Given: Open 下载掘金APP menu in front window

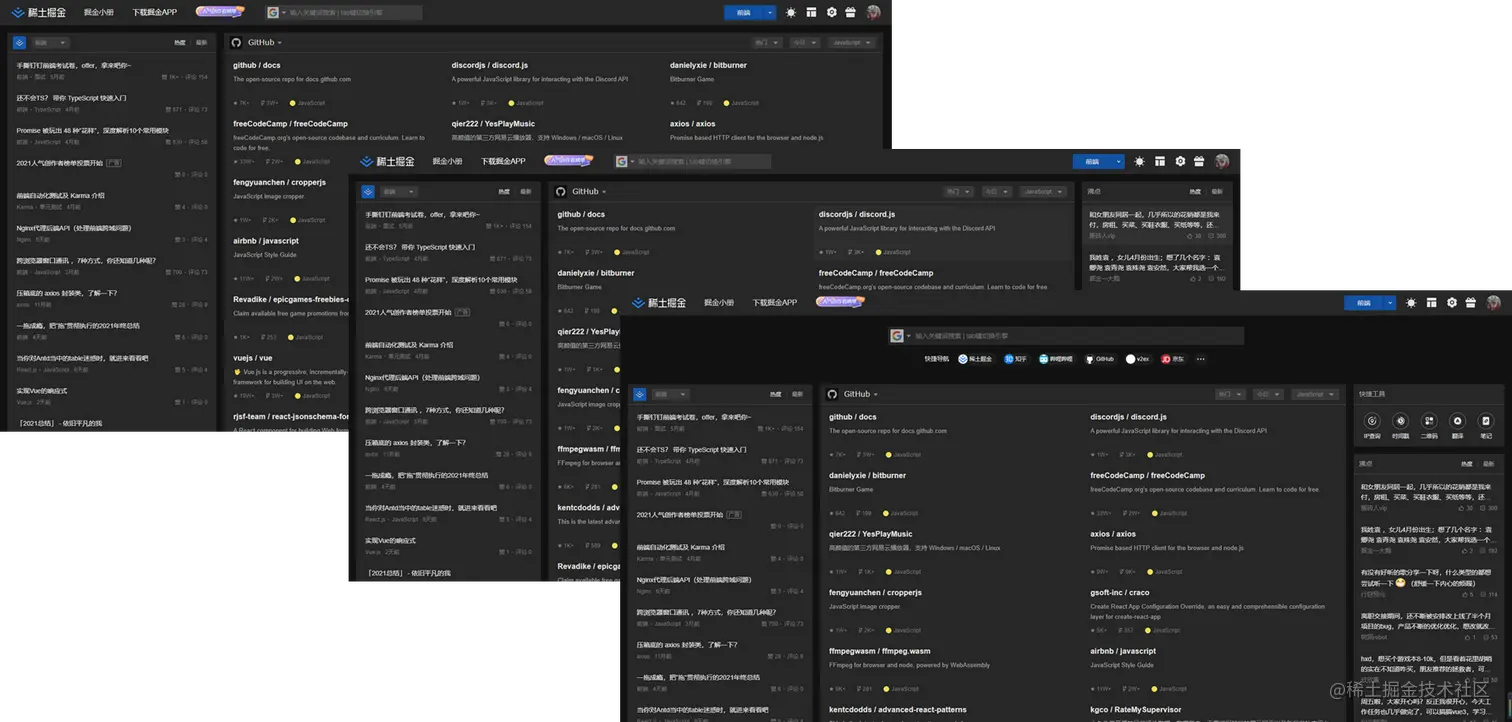Looking at the screenshot, I should point(775,302).
